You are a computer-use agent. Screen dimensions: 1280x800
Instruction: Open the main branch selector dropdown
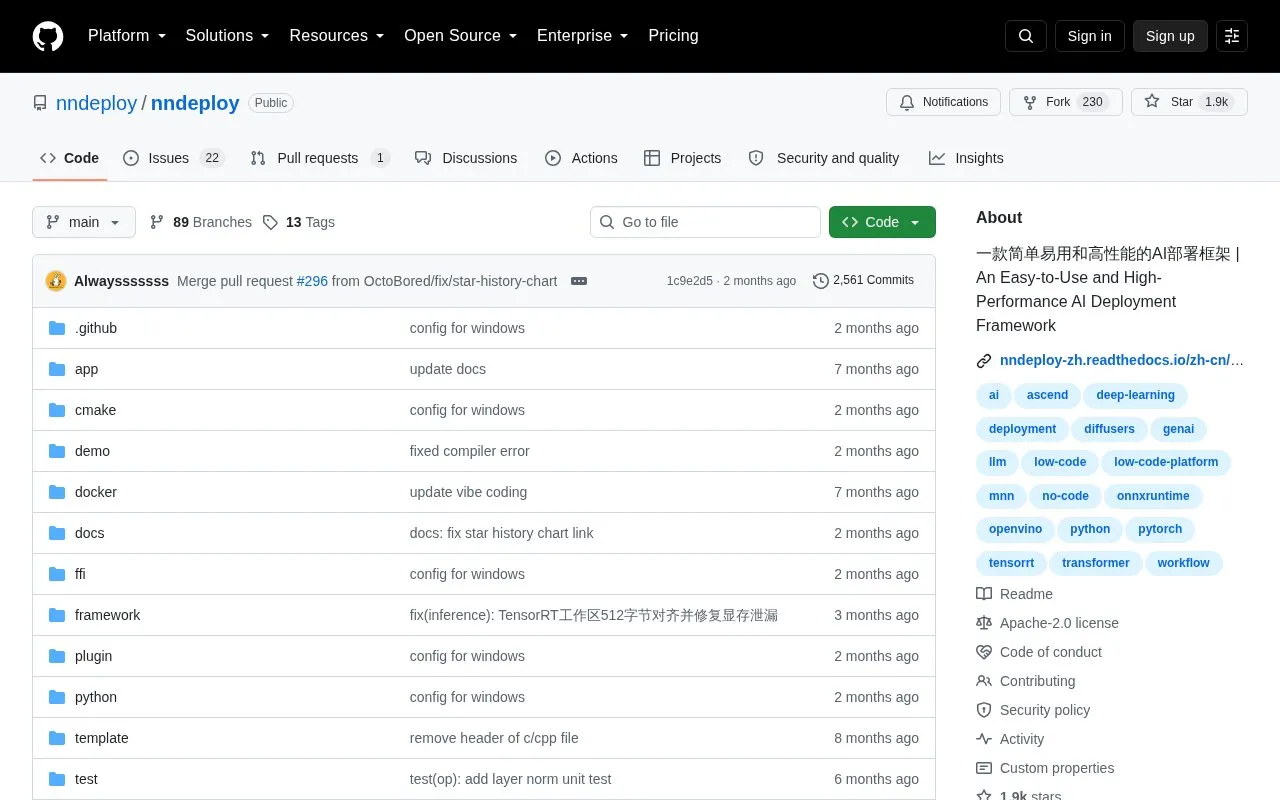tap(84, 222)
